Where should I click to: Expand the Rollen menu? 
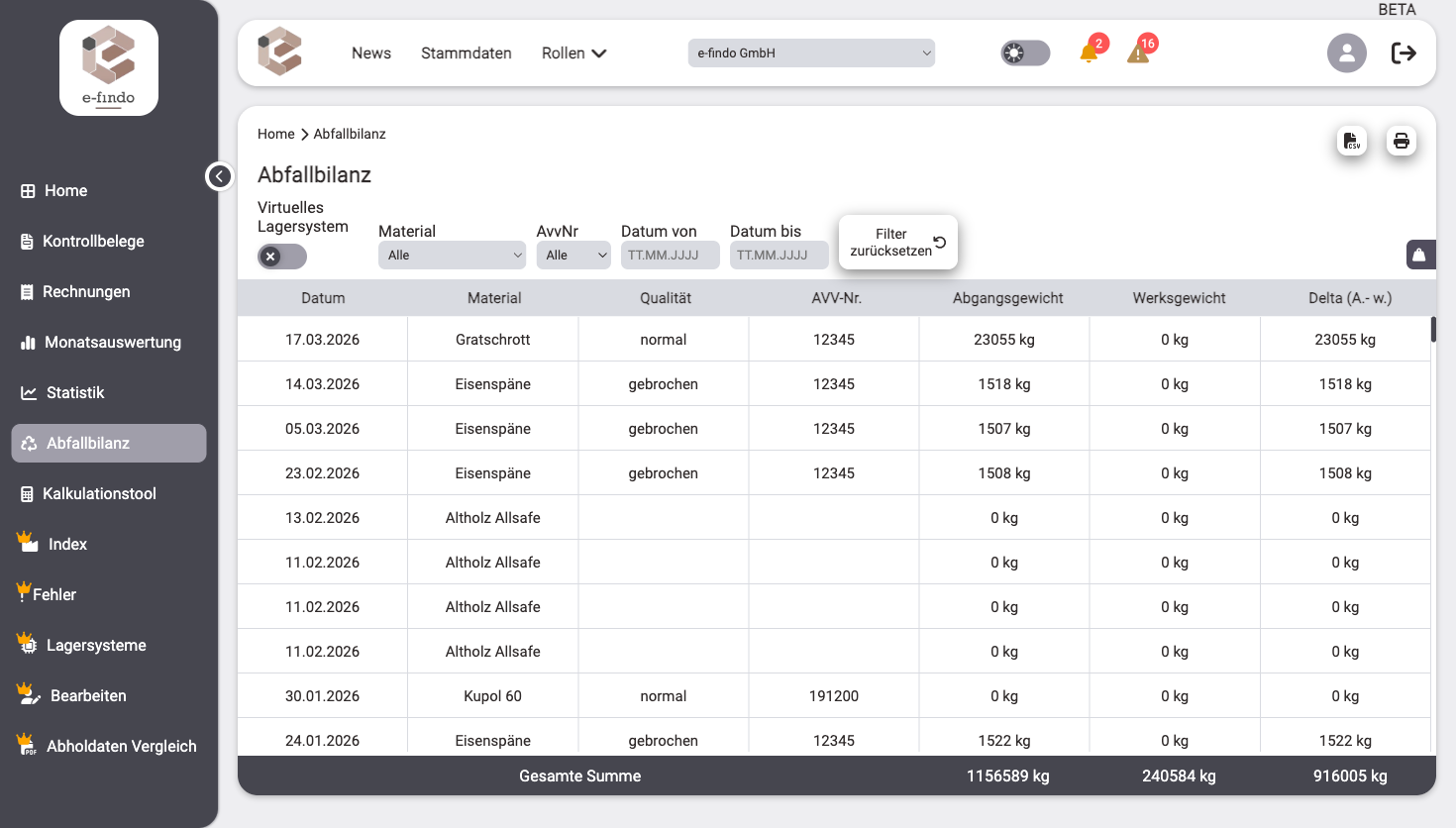pyautogui.click(x=573, y=53)
